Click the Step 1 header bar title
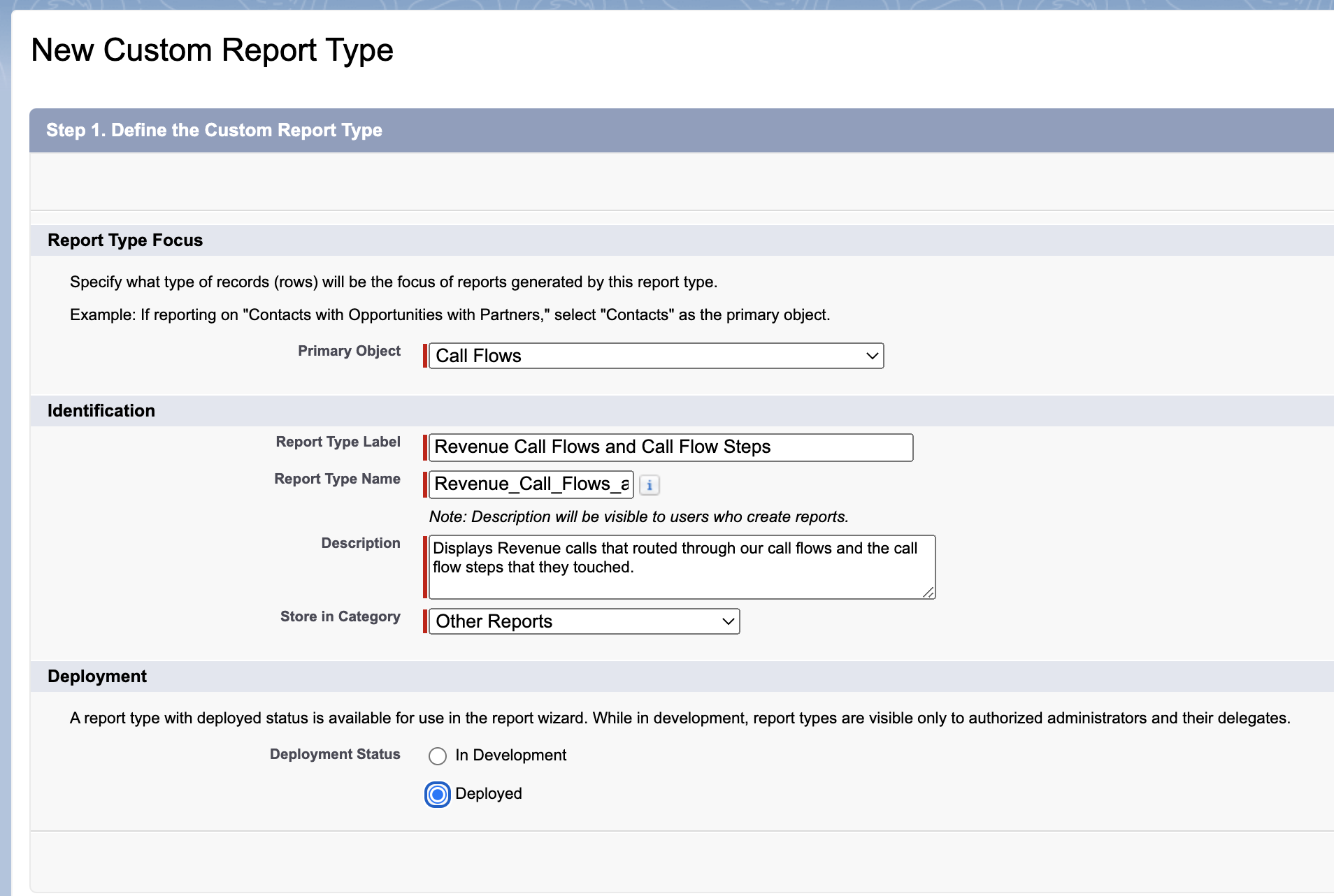This screenshot has height=896, width=1334. (214, 131)
